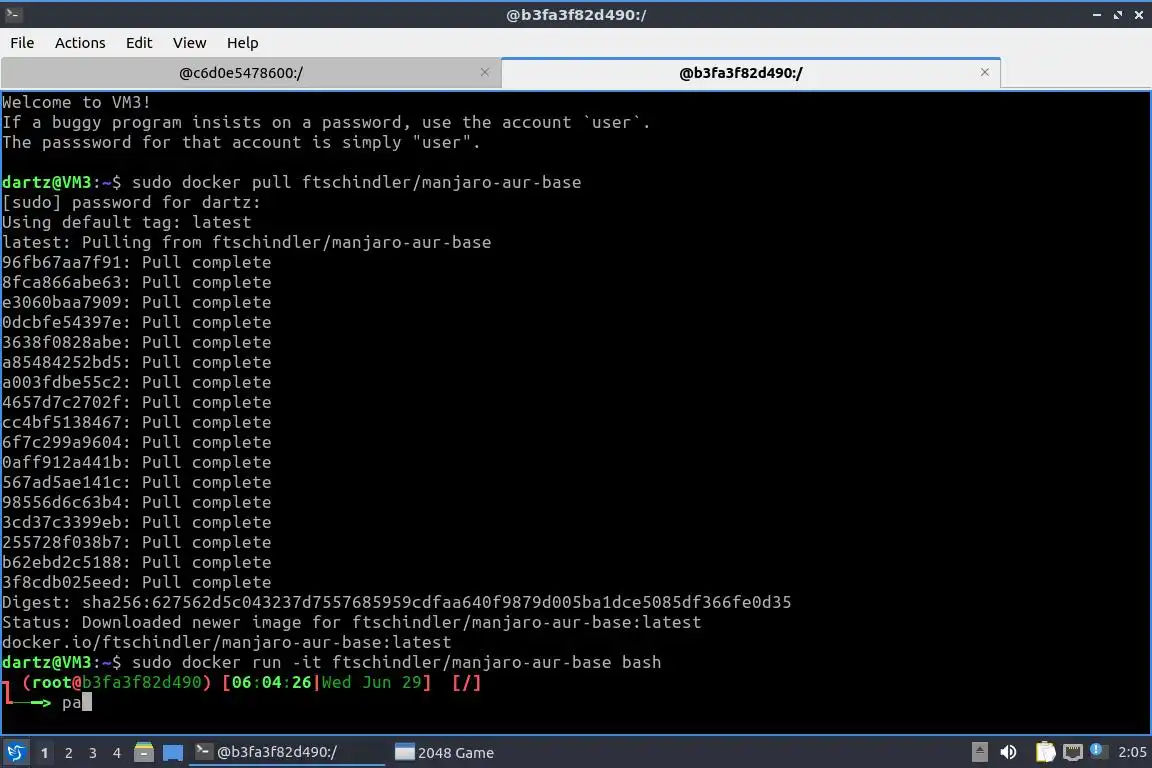Image resolution: width=1152 pixels, height=768 pixels.
Task: Click the root@b3fa3f82d490 prompt text
Action: pos(117,682)
